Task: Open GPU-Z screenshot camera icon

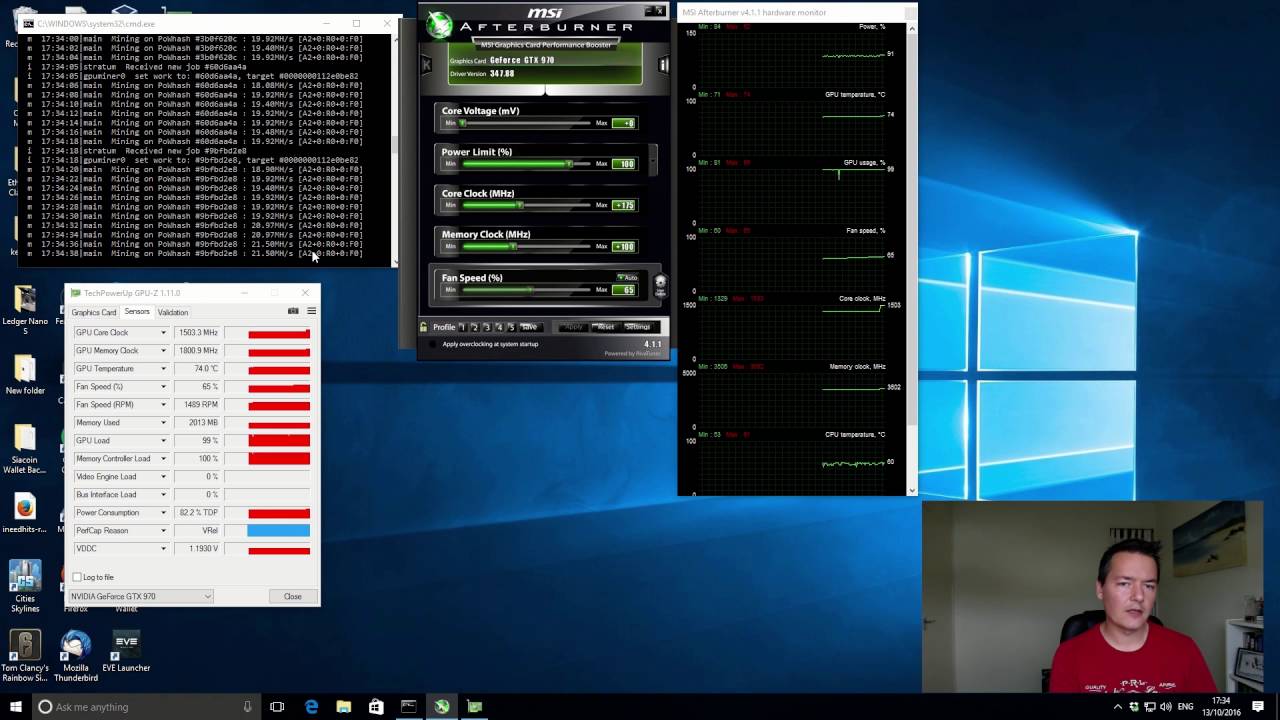Action: 293,311
